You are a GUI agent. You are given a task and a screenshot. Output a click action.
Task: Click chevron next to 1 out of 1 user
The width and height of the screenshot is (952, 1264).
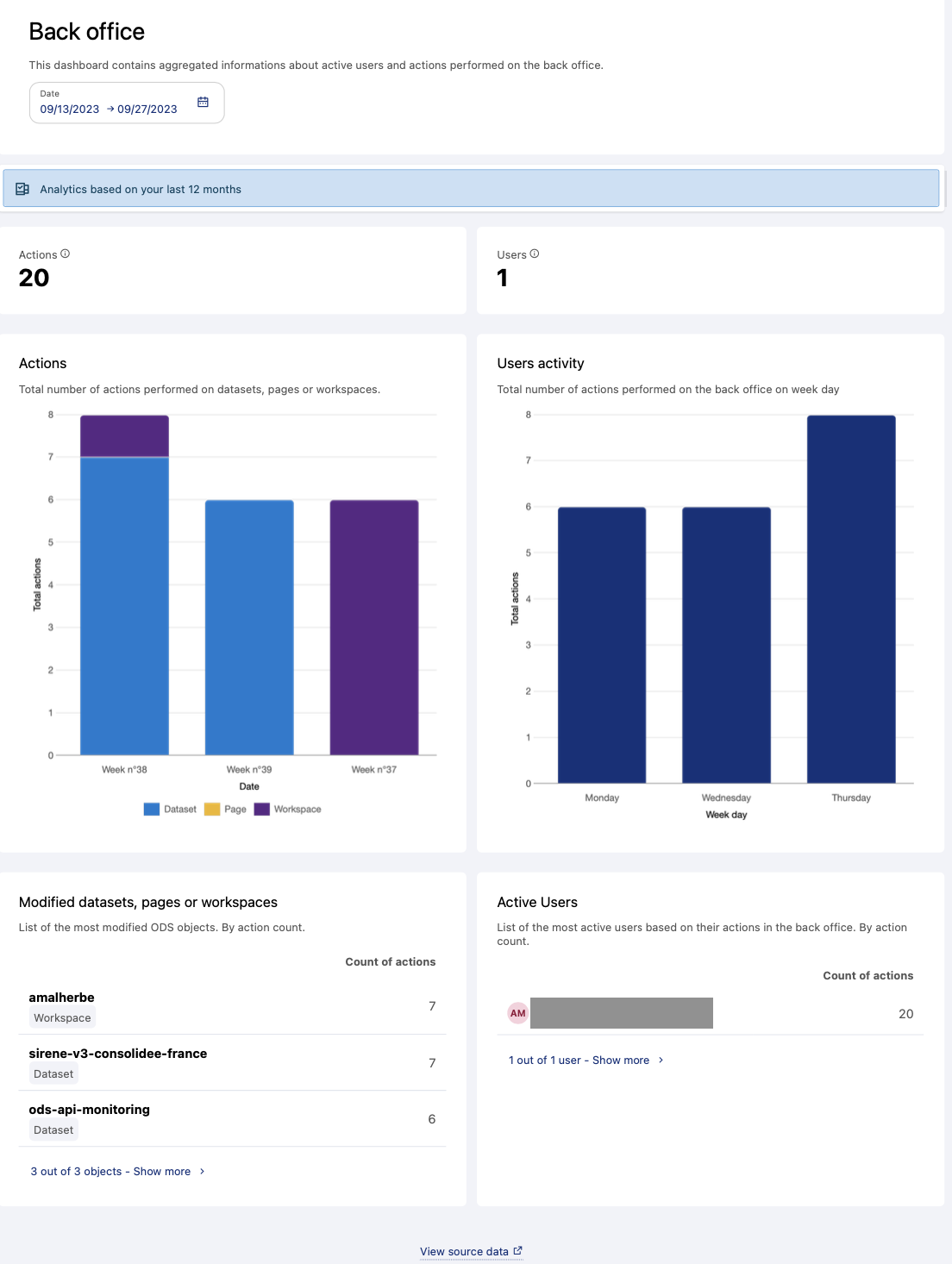[661, 1061]
